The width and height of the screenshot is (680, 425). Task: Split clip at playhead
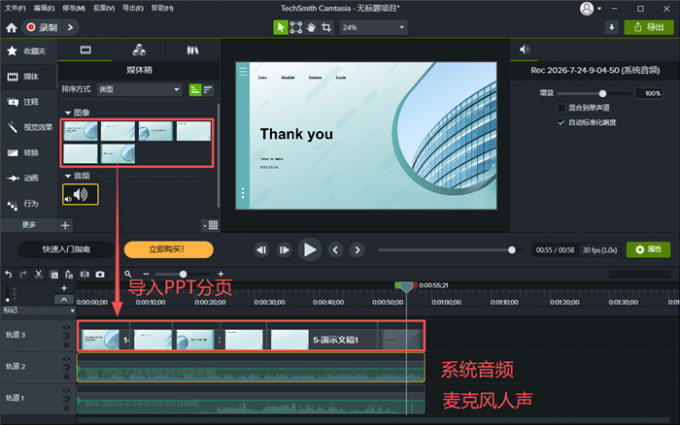coord(84,274)
